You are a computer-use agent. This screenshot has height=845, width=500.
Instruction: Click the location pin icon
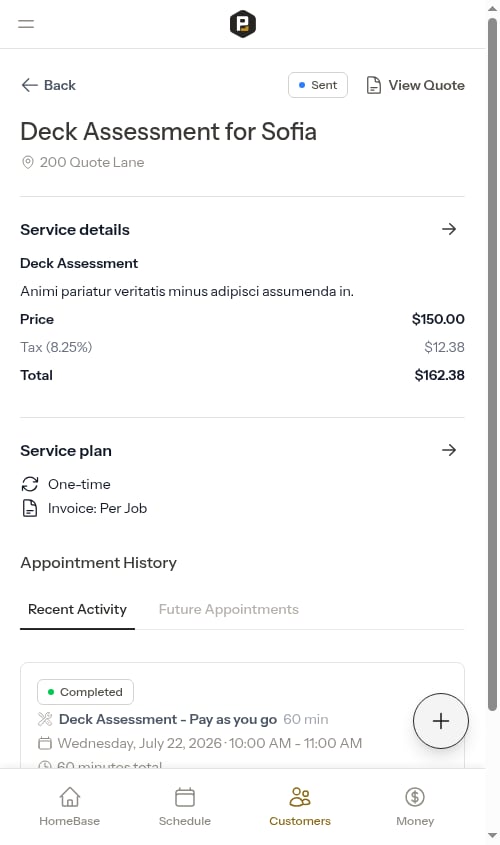click(x=27, y=162)
